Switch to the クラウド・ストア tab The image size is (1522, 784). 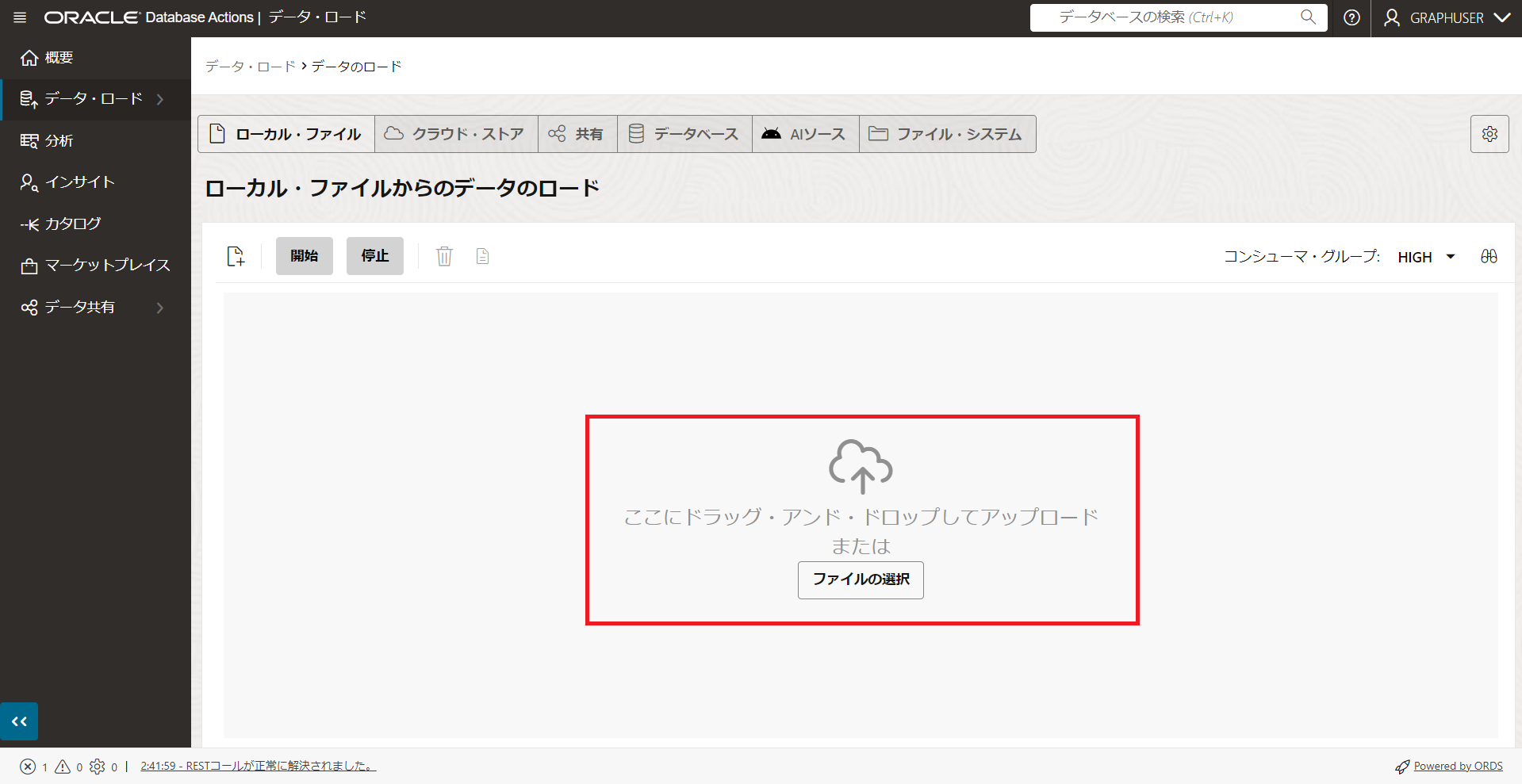pyautogui.click(x=455, y=133)
